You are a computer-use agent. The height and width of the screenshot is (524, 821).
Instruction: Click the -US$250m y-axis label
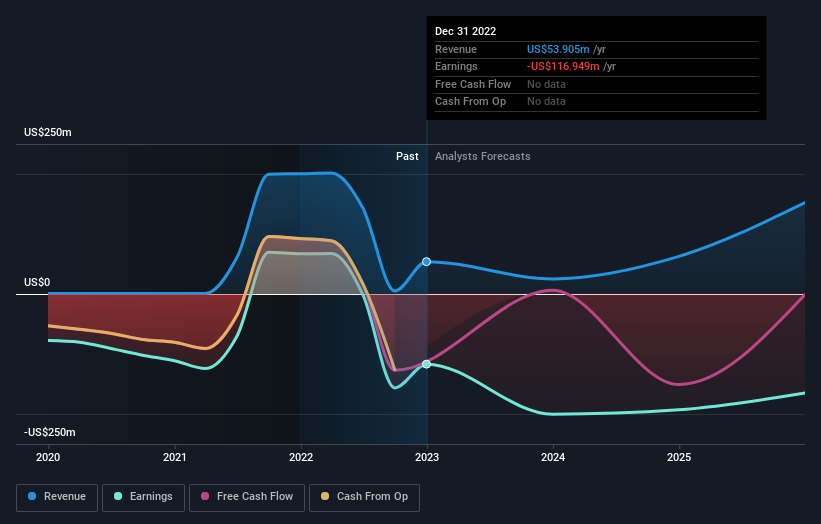[50, 432]
